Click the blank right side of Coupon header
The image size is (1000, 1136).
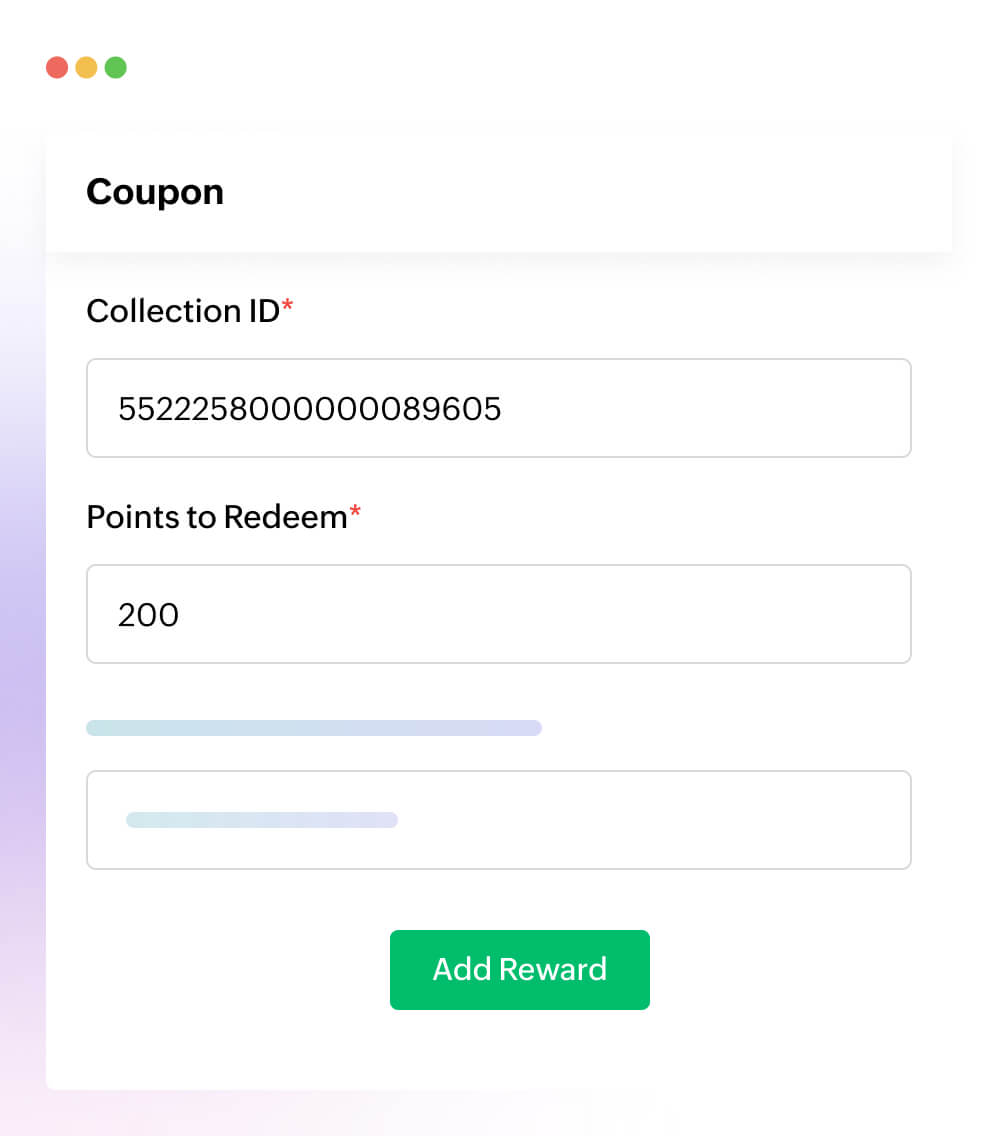pos(700,191)
